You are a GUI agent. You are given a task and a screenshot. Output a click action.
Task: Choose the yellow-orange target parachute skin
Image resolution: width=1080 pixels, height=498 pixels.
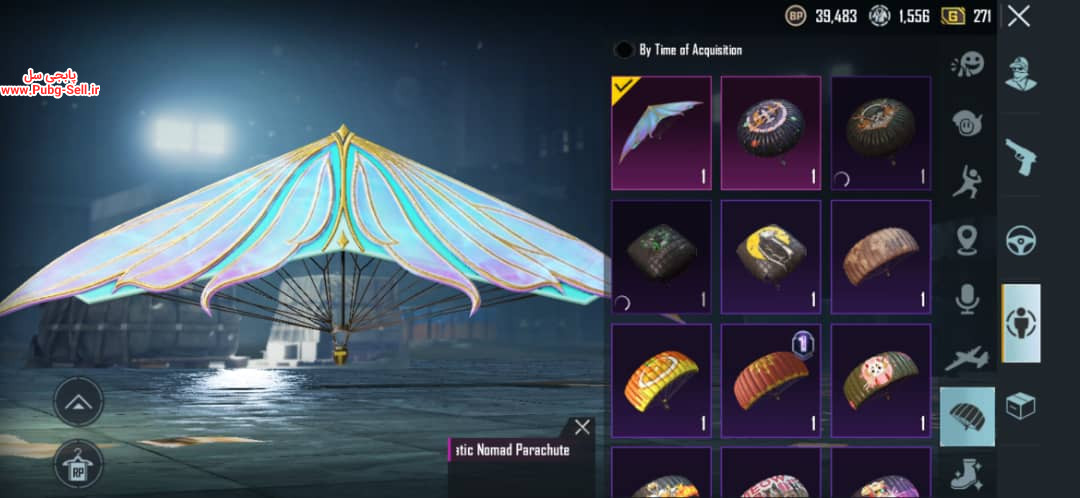(x=661, y=381)
